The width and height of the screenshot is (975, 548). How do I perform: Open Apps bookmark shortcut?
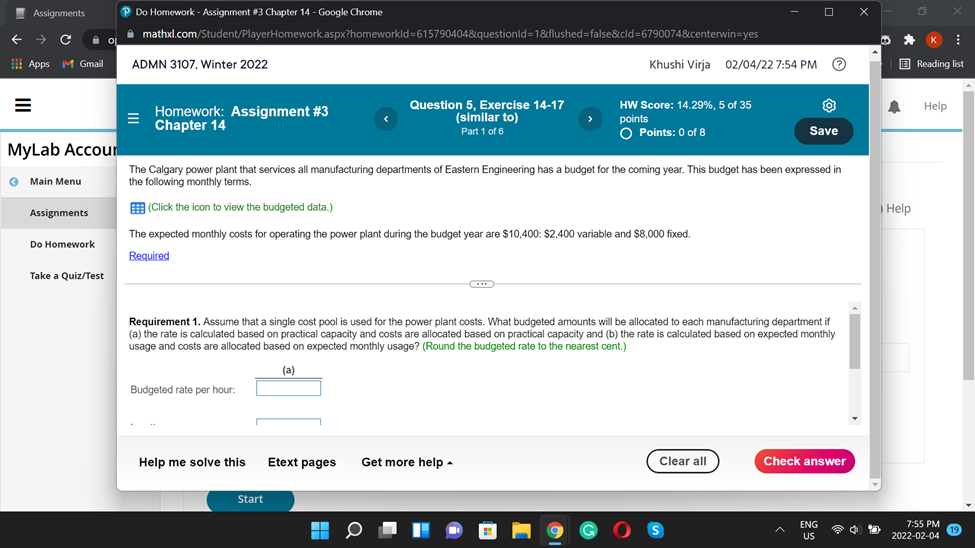30,63
